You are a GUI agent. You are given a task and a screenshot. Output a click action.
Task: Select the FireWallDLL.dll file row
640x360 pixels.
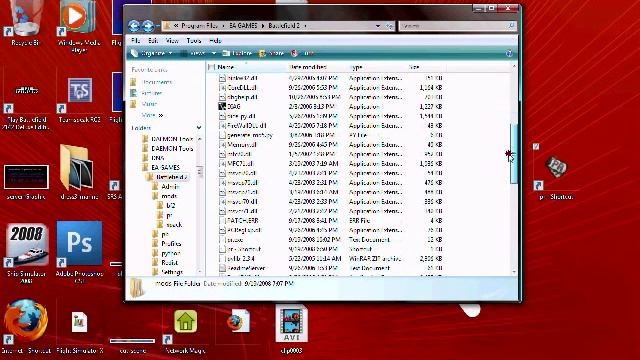[331, 126]
